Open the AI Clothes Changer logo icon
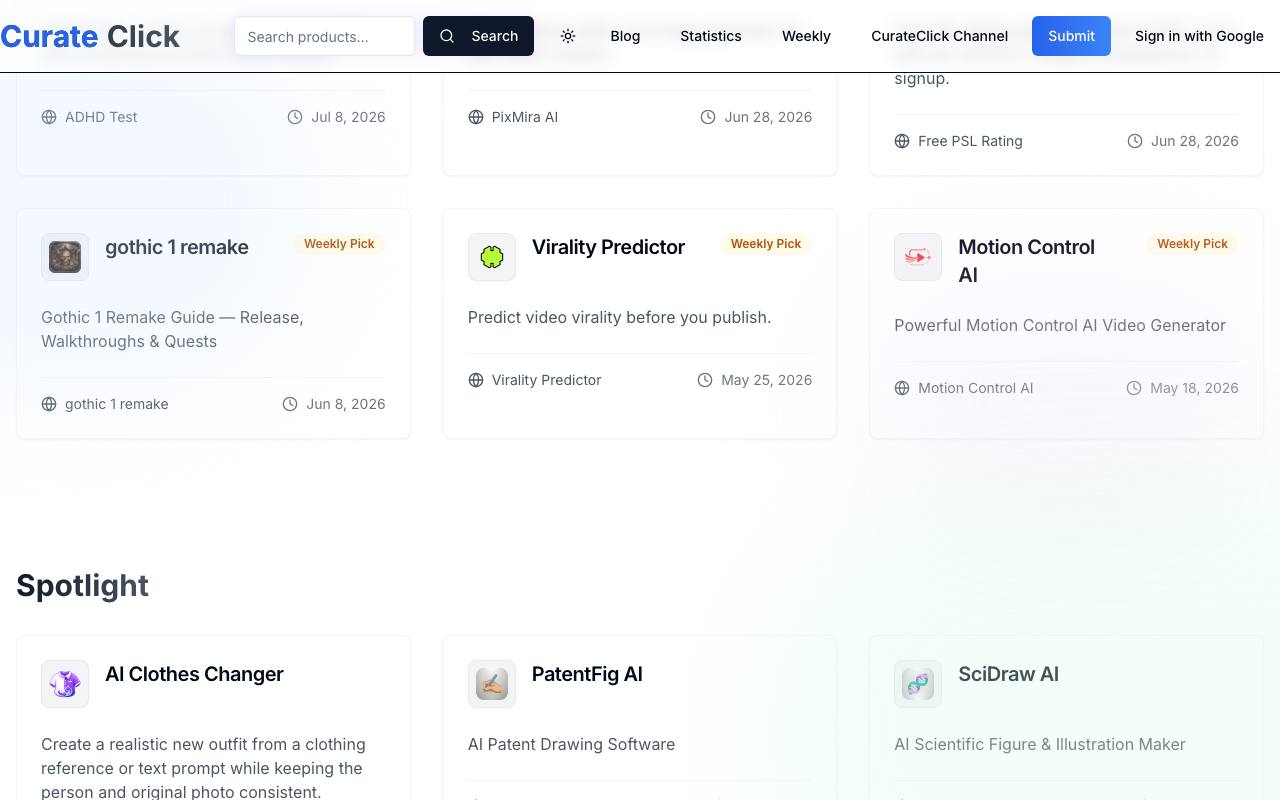The width and height of the screenshot is (1280, 800). coord(65,684)
